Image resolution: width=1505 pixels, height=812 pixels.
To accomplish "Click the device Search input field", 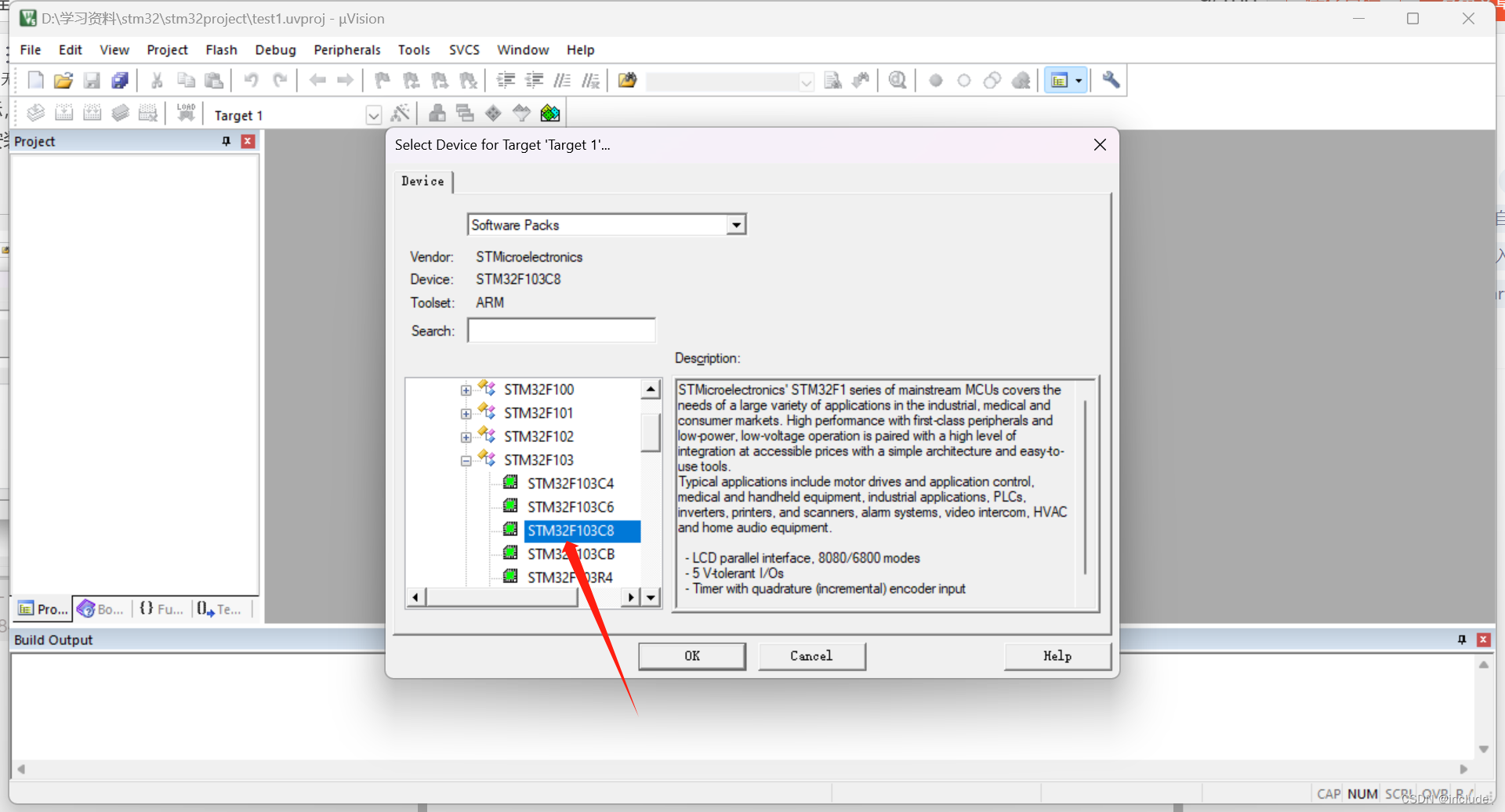I will (x=561, y=331).
